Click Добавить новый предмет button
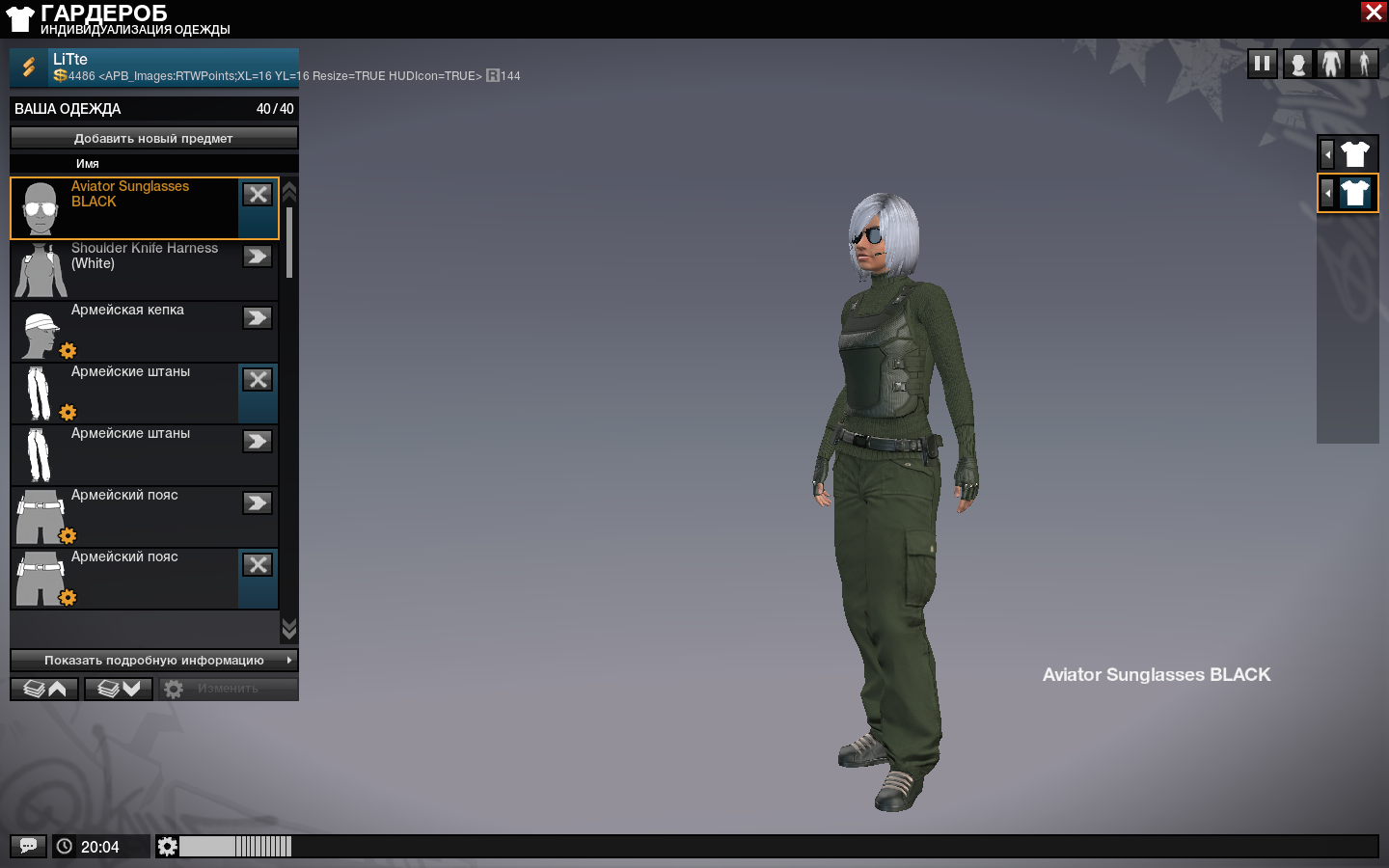The width and height of the screenshot is (1389, 868). [154, 138]
